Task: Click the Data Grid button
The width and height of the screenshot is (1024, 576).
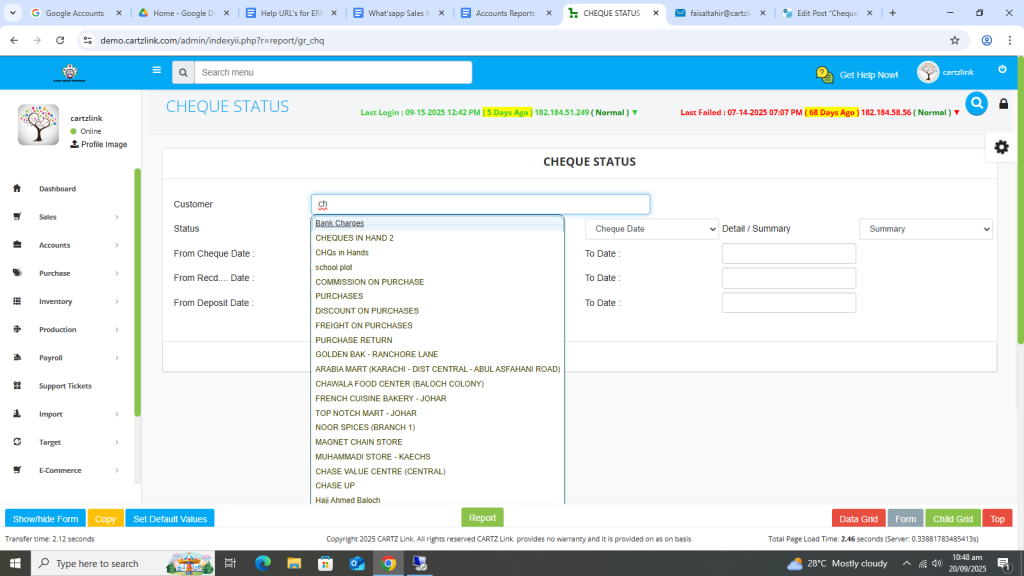Action: click(x=858, y=519)
